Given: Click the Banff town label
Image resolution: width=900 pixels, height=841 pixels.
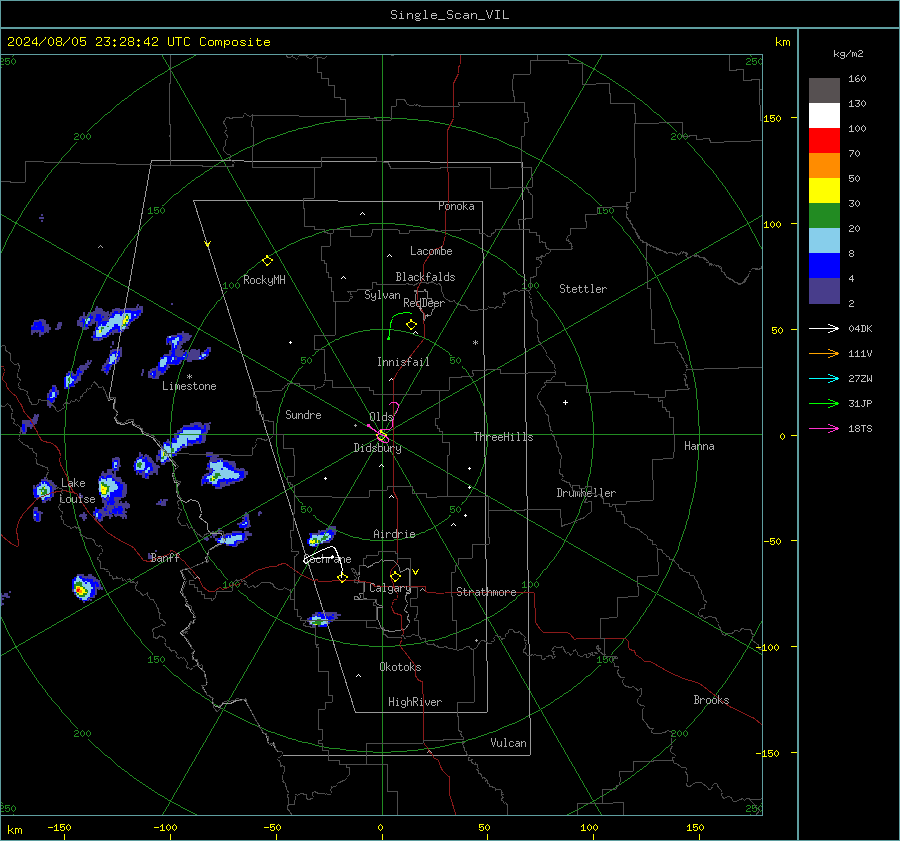Looking at the screenshot, I should tap(165, 557).
